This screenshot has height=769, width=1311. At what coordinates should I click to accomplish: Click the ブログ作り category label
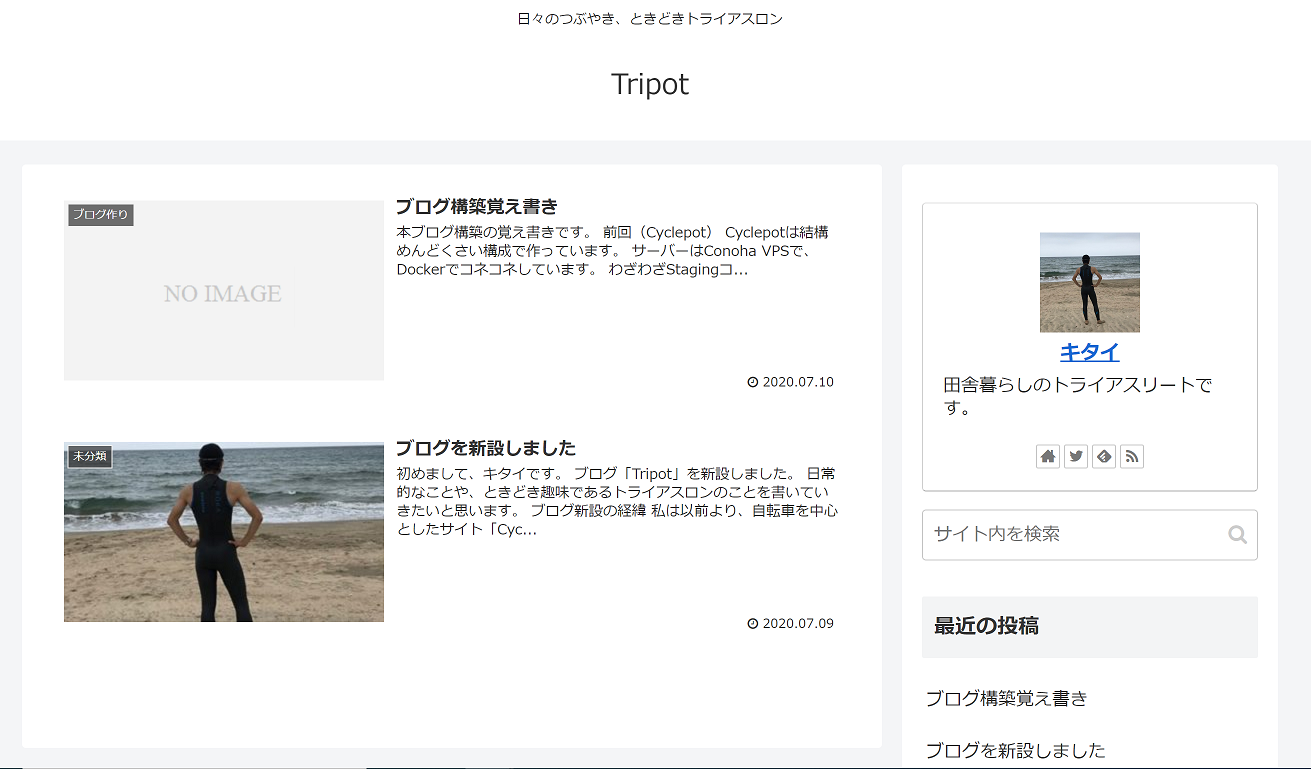(x=101, y=215)
